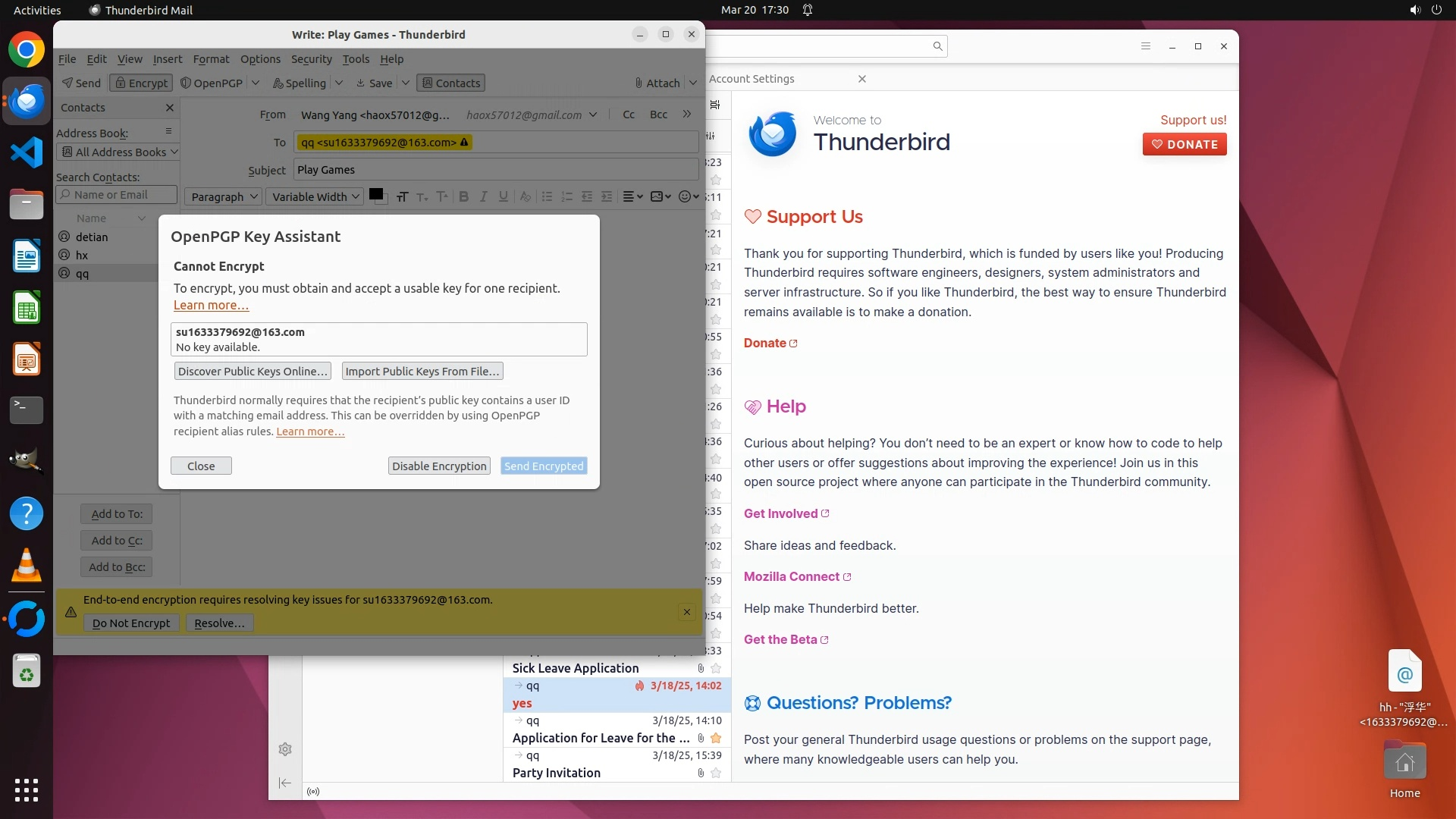Click the black text color swatch
Viewport: 1456px width, 819px height.
[375, 195]
